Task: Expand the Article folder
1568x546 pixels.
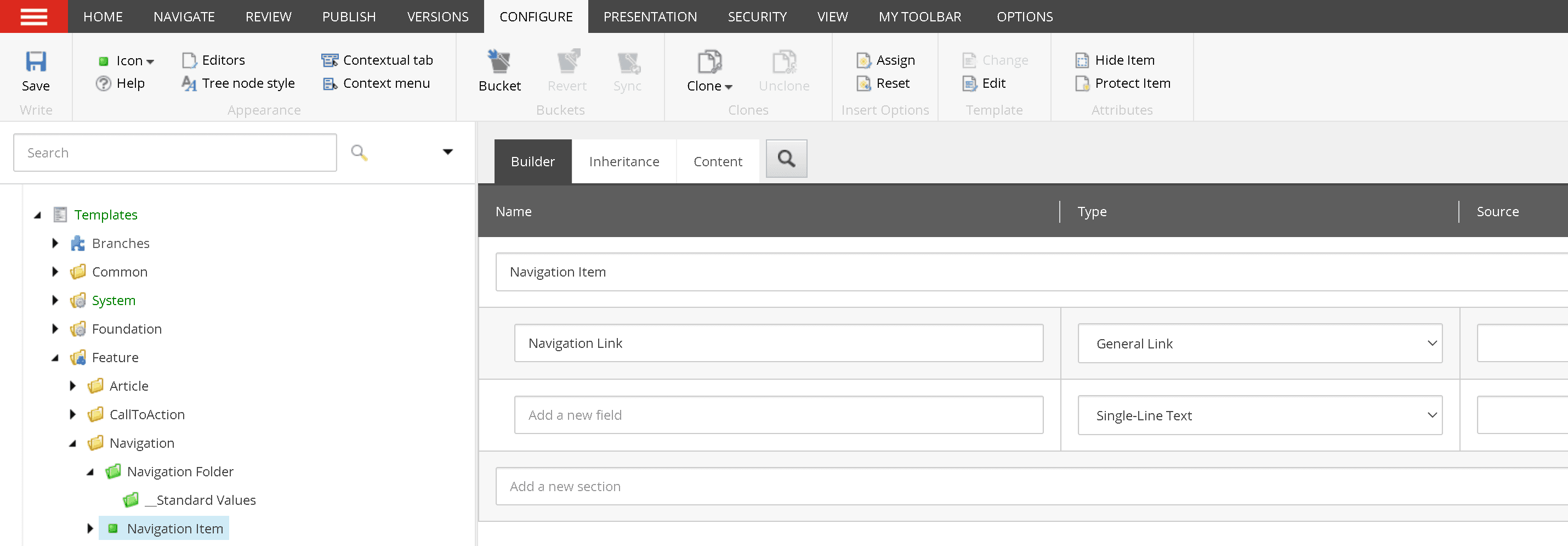Action: tap(73, 386)
